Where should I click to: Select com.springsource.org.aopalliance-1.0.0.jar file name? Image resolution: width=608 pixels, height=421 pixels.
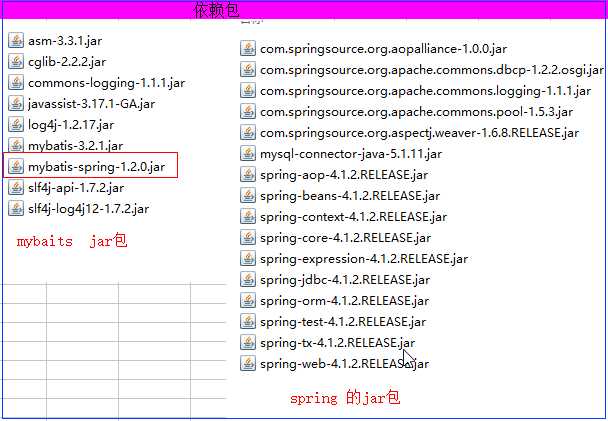383,49
